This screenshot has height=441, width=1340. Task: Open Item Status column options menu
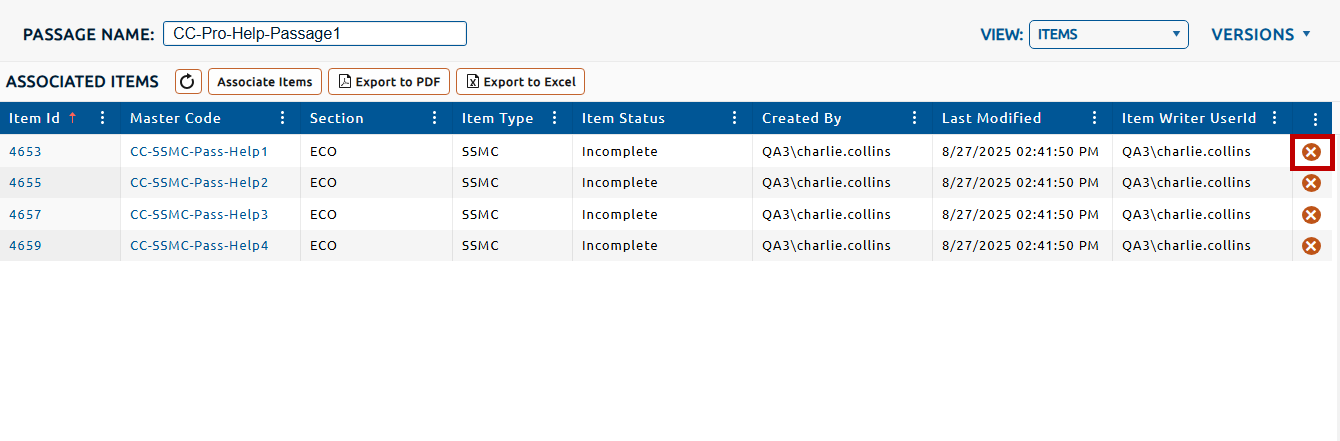734,118
